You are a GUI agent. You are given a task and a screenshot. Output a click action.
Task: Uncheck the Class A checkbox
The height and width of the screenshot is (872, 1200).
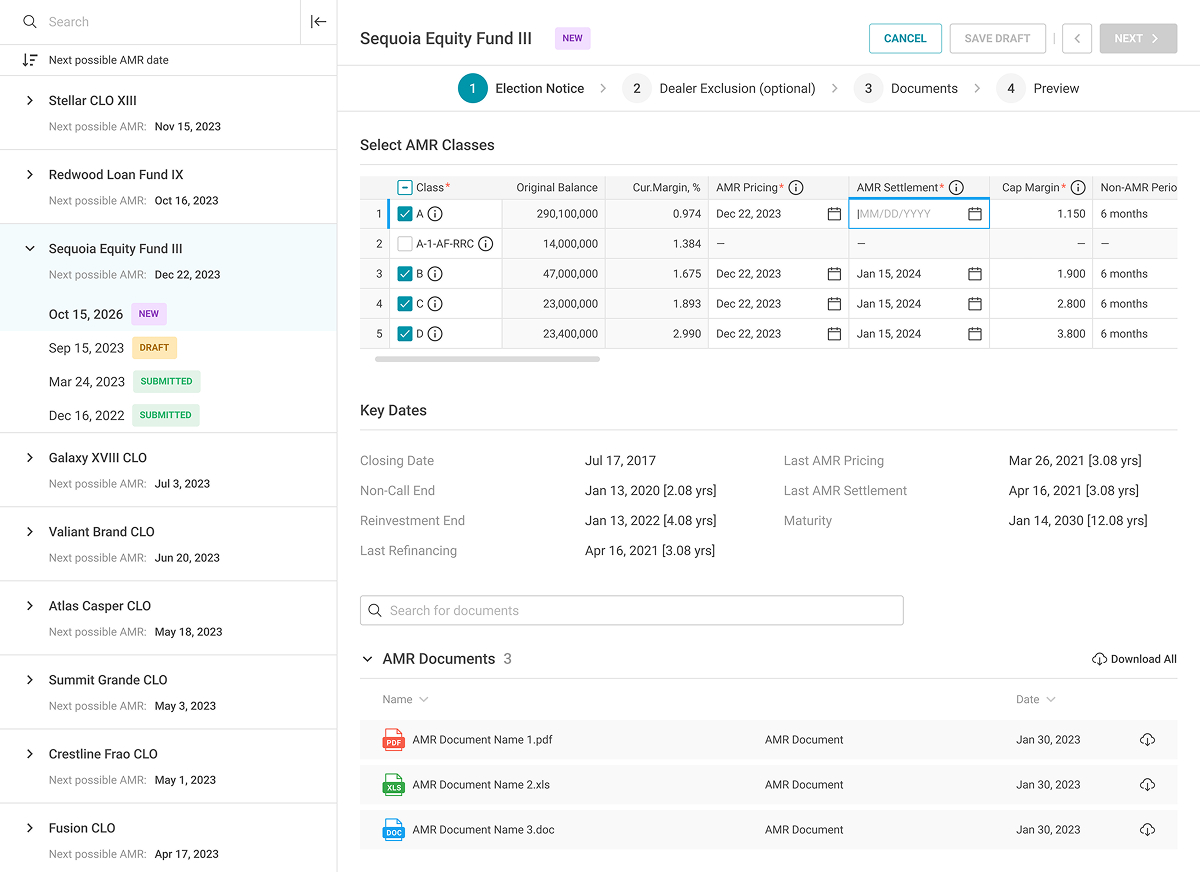click(405, 214)
